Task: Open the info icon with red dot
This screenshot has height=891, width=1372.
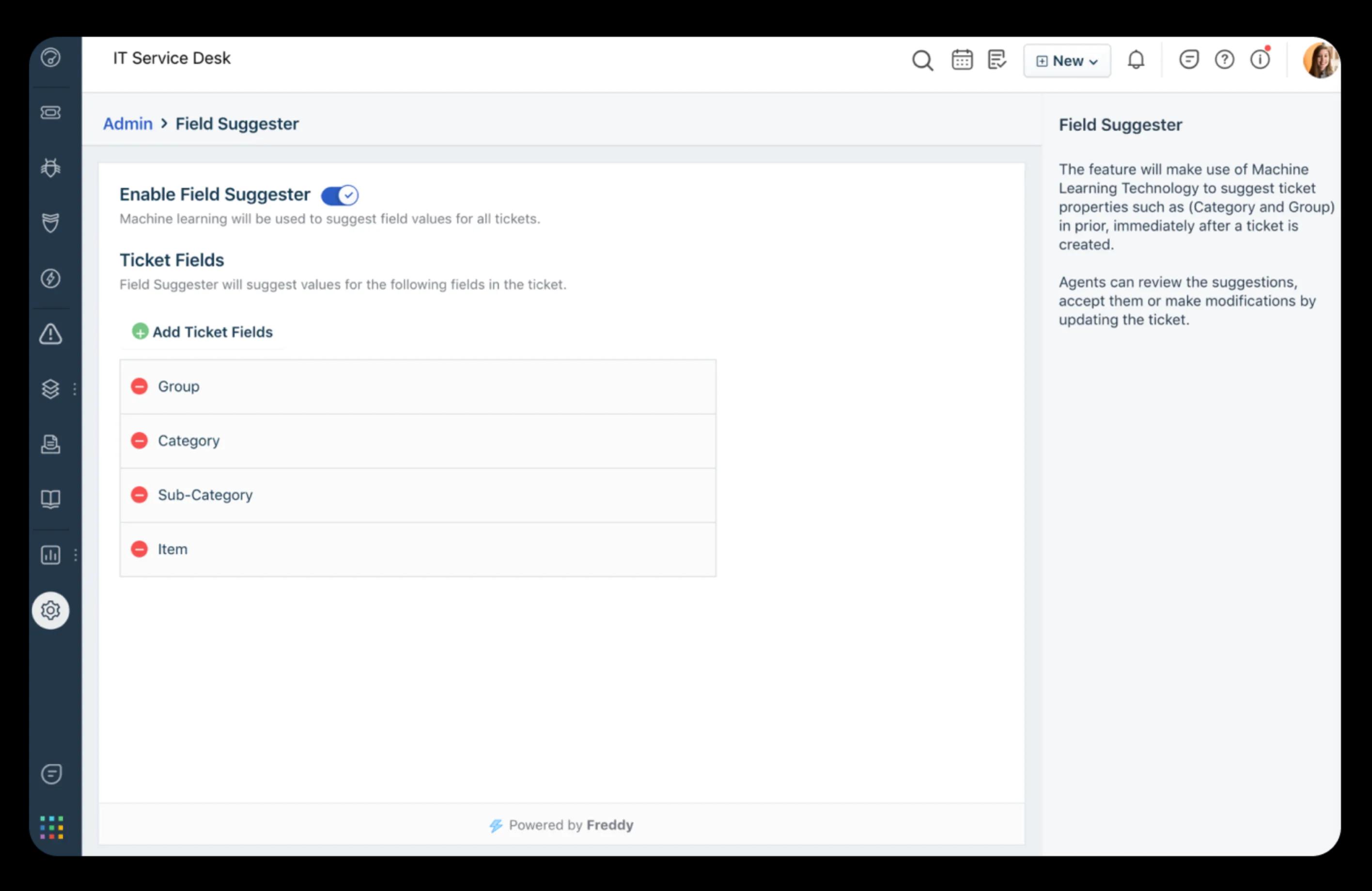Action: click(1260, 59)
